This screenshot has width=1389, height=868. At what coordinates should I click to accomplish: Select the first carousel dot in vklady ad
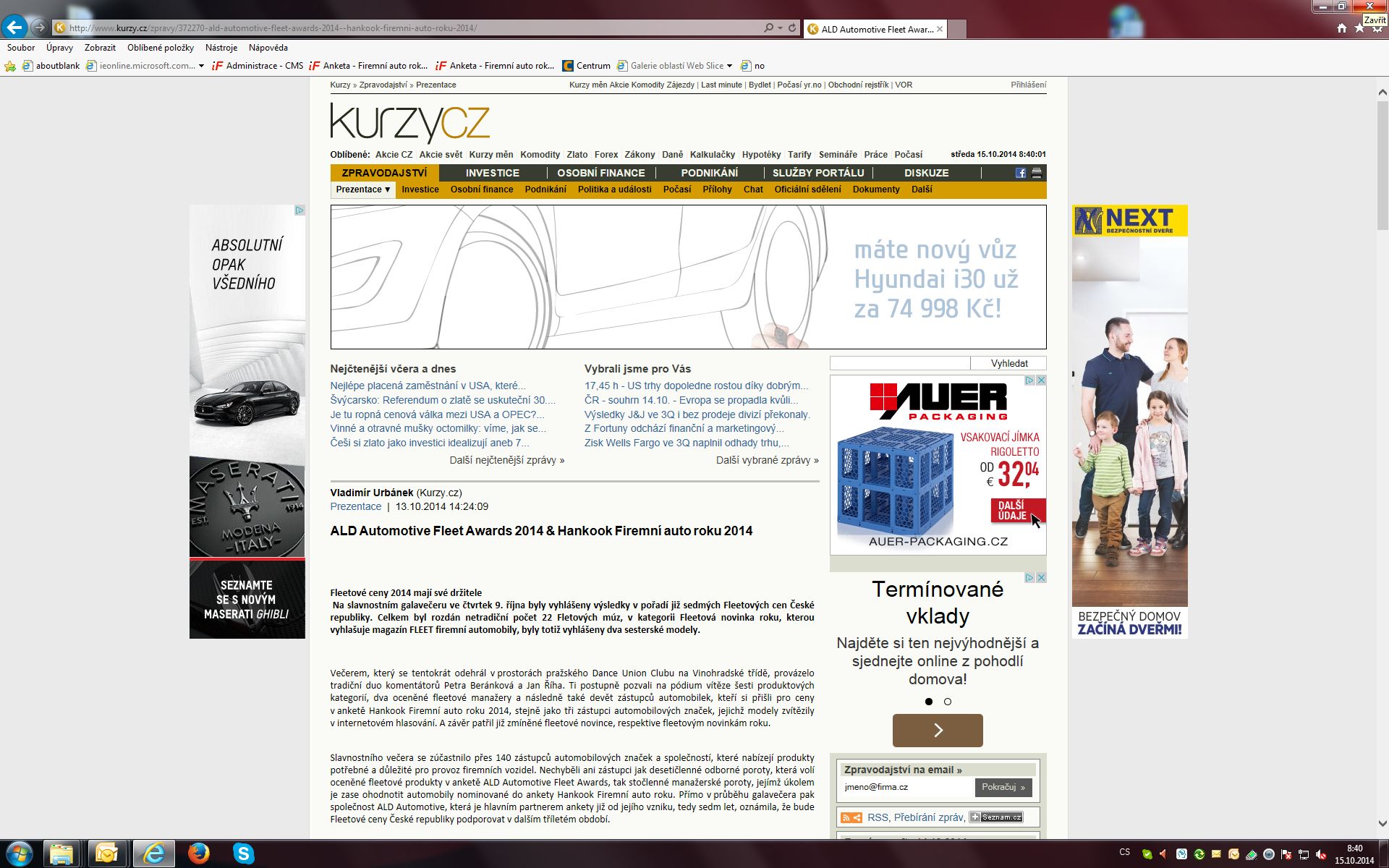pyautogui.click(x=929, y=702)
